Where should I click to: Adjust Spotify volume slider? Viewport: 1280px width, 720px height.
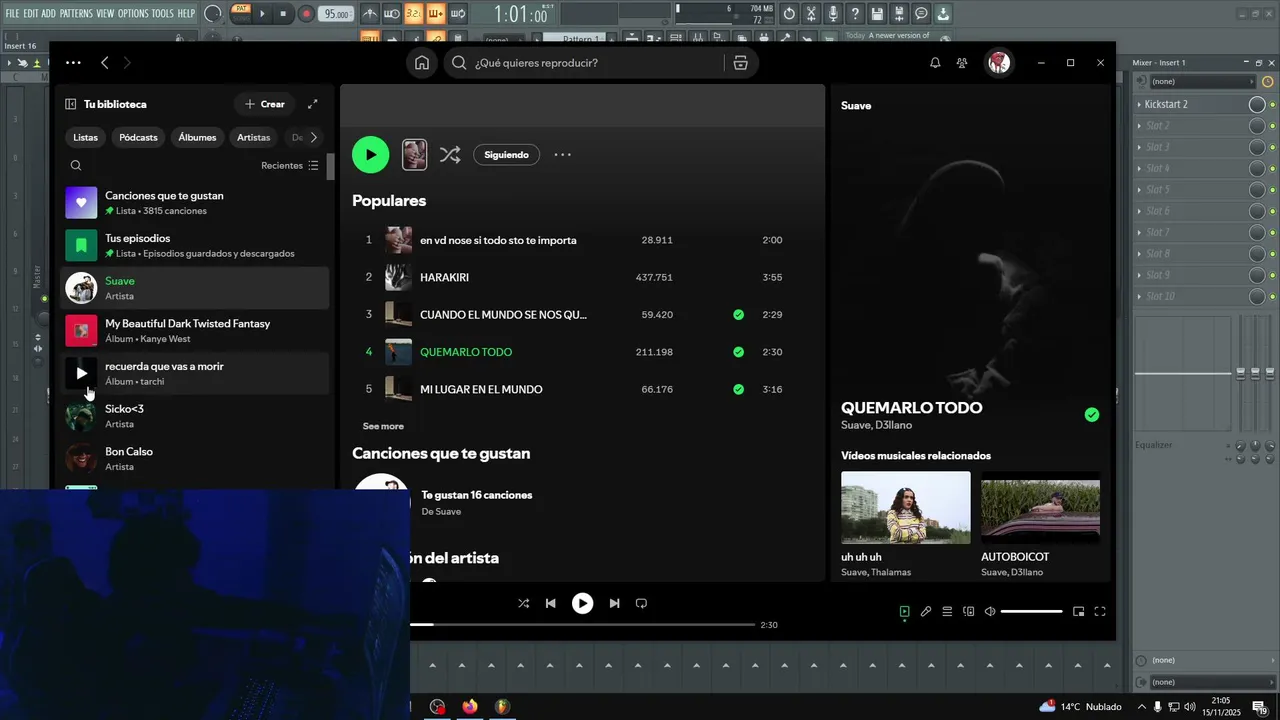pos(1031,612)
